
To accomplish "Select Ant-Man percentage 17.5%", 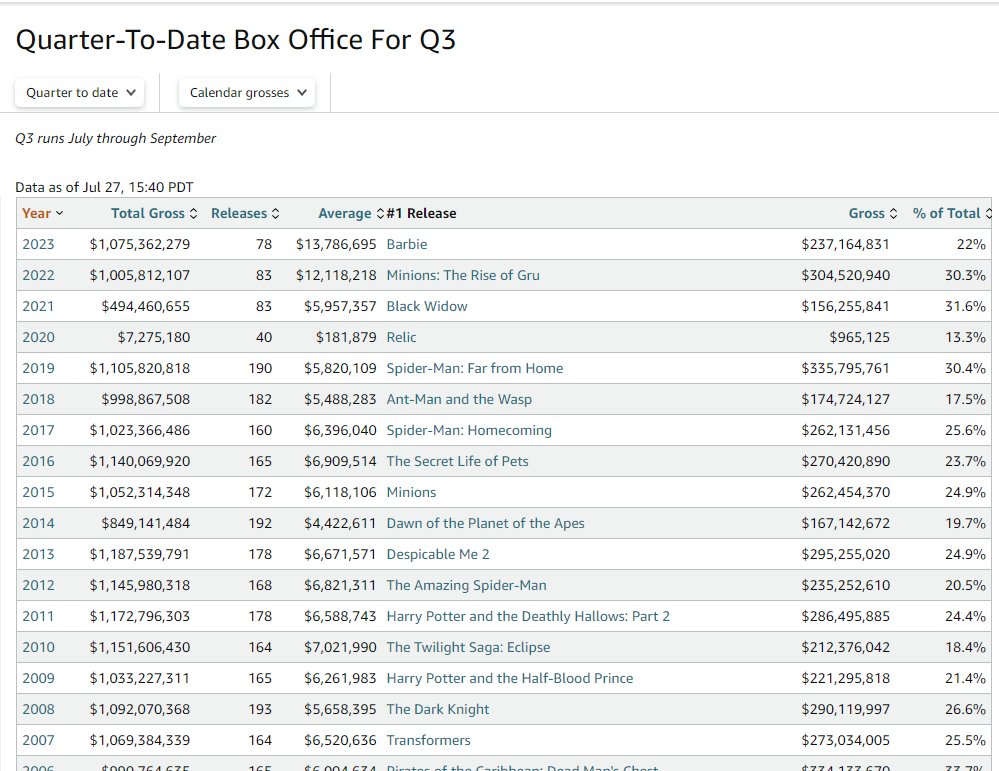I will 965,400.
